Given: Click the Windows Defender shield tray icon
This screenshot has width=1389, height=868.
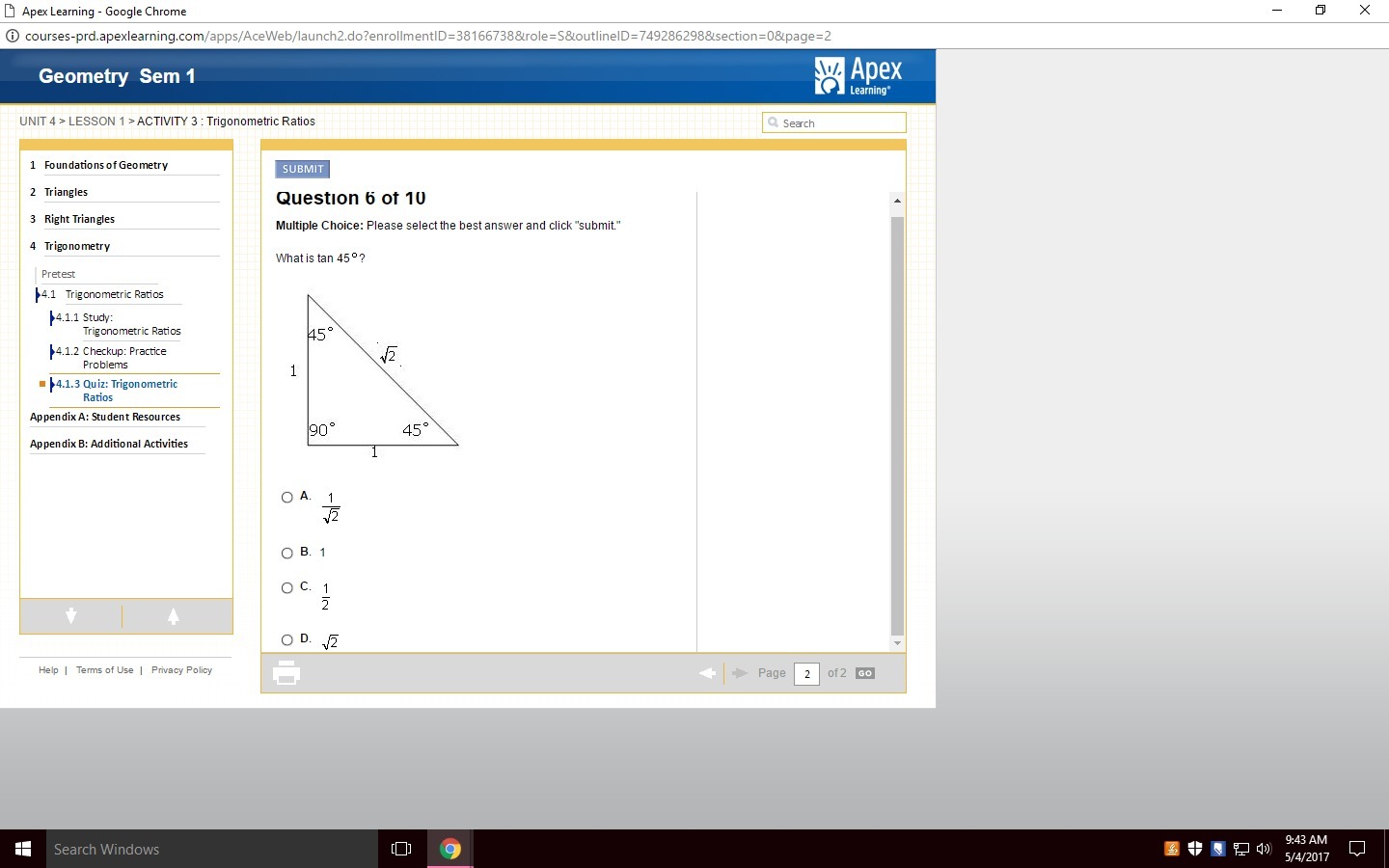Looking at the screenshot, I should point(1195,849).
